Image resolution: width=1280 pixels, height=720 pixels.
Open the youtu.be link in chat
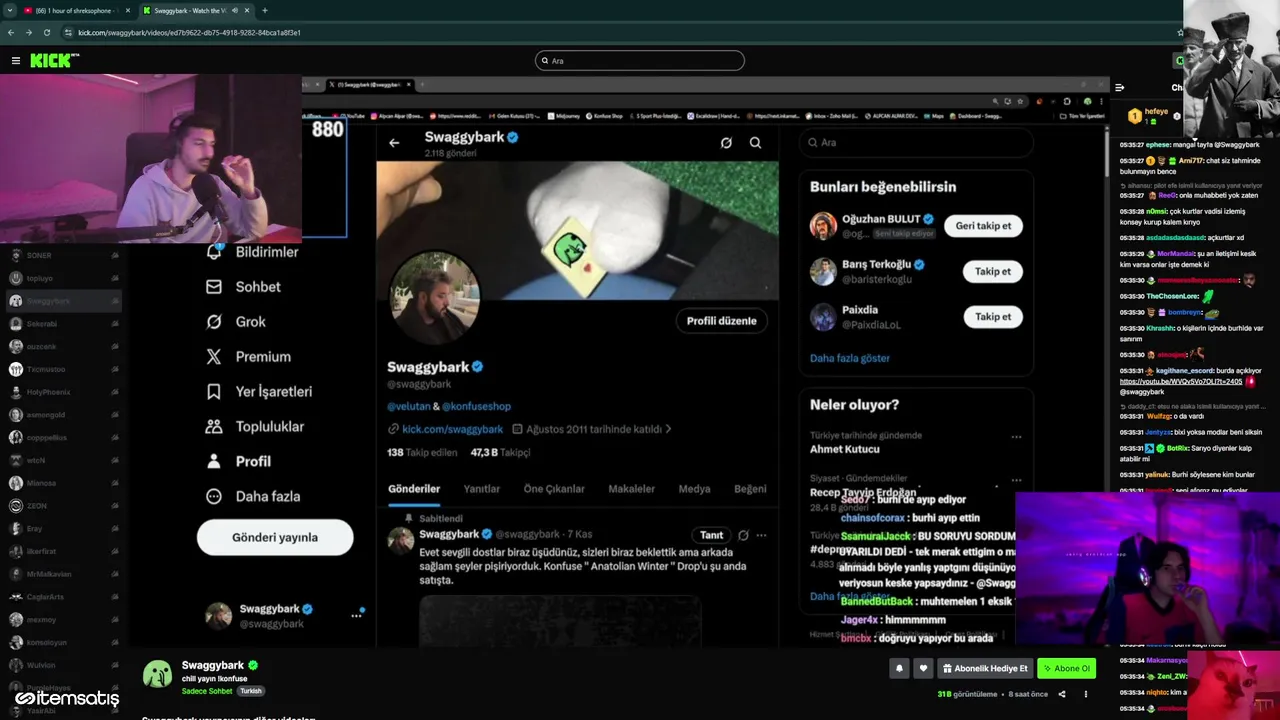click(x=1180, y=381)
